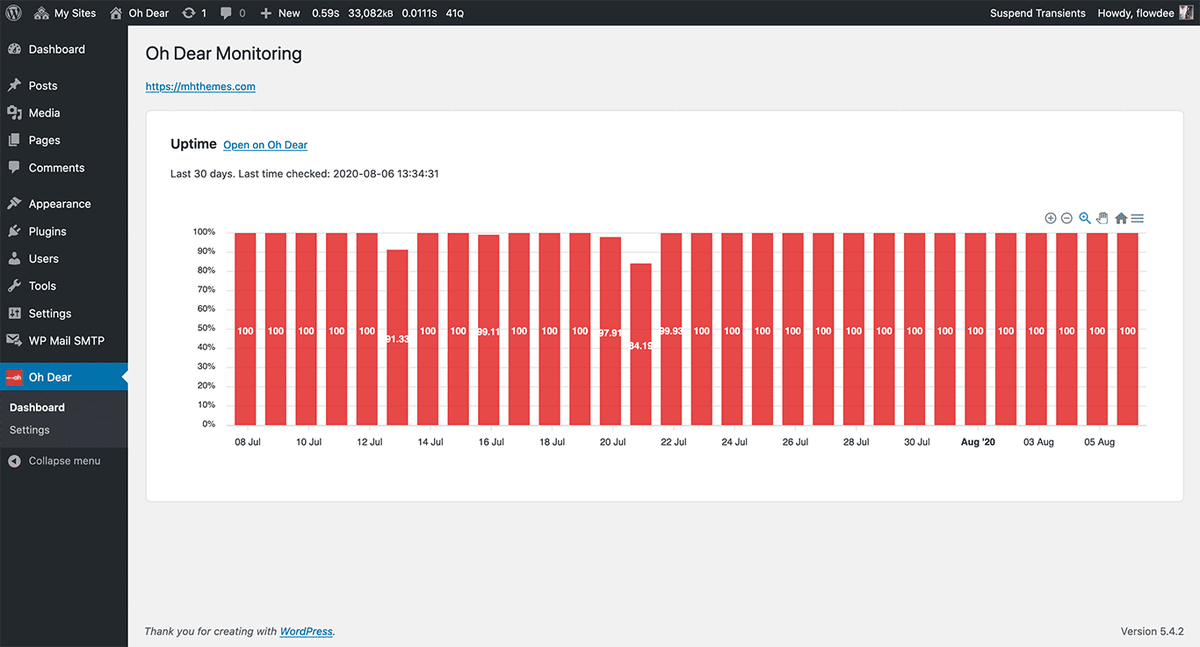Click the red Oh Dear logo icon
This screenshot has width=1200, height=647.
pyautogui.click(x=14, y=377)
